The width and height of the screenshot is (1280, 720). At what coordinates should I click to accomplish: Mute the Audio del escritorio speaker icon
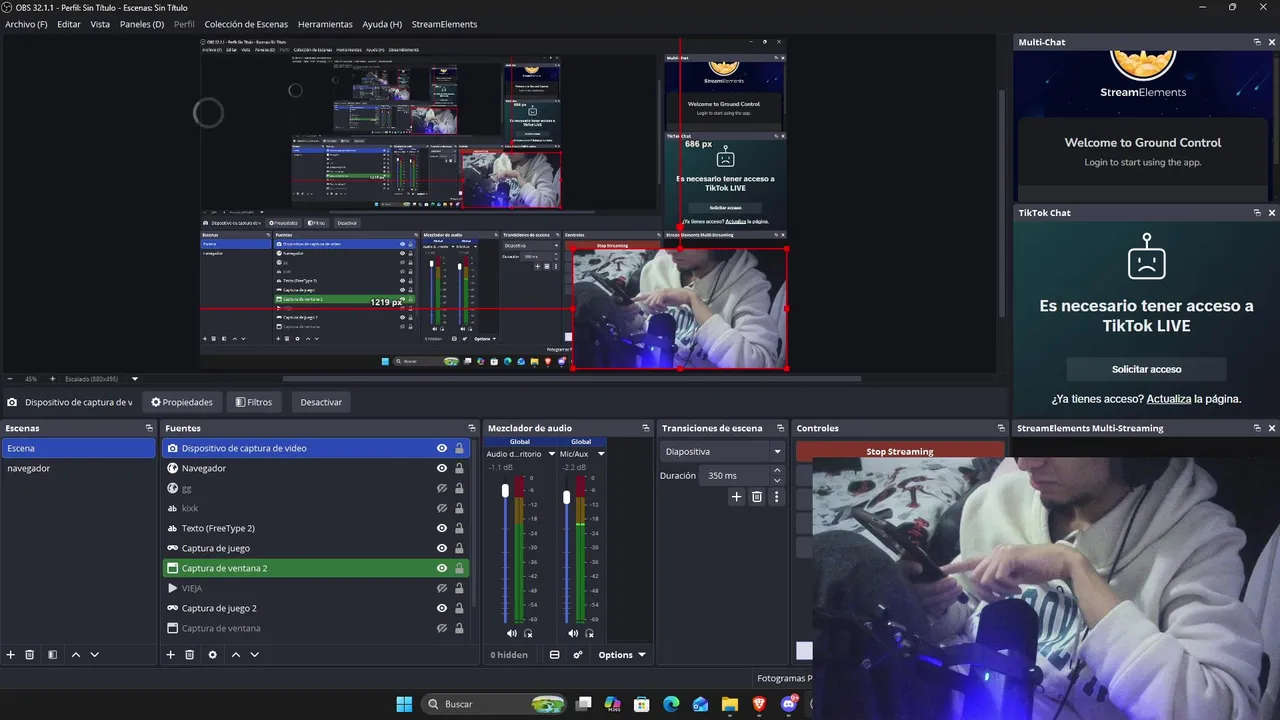pos(512,633)
